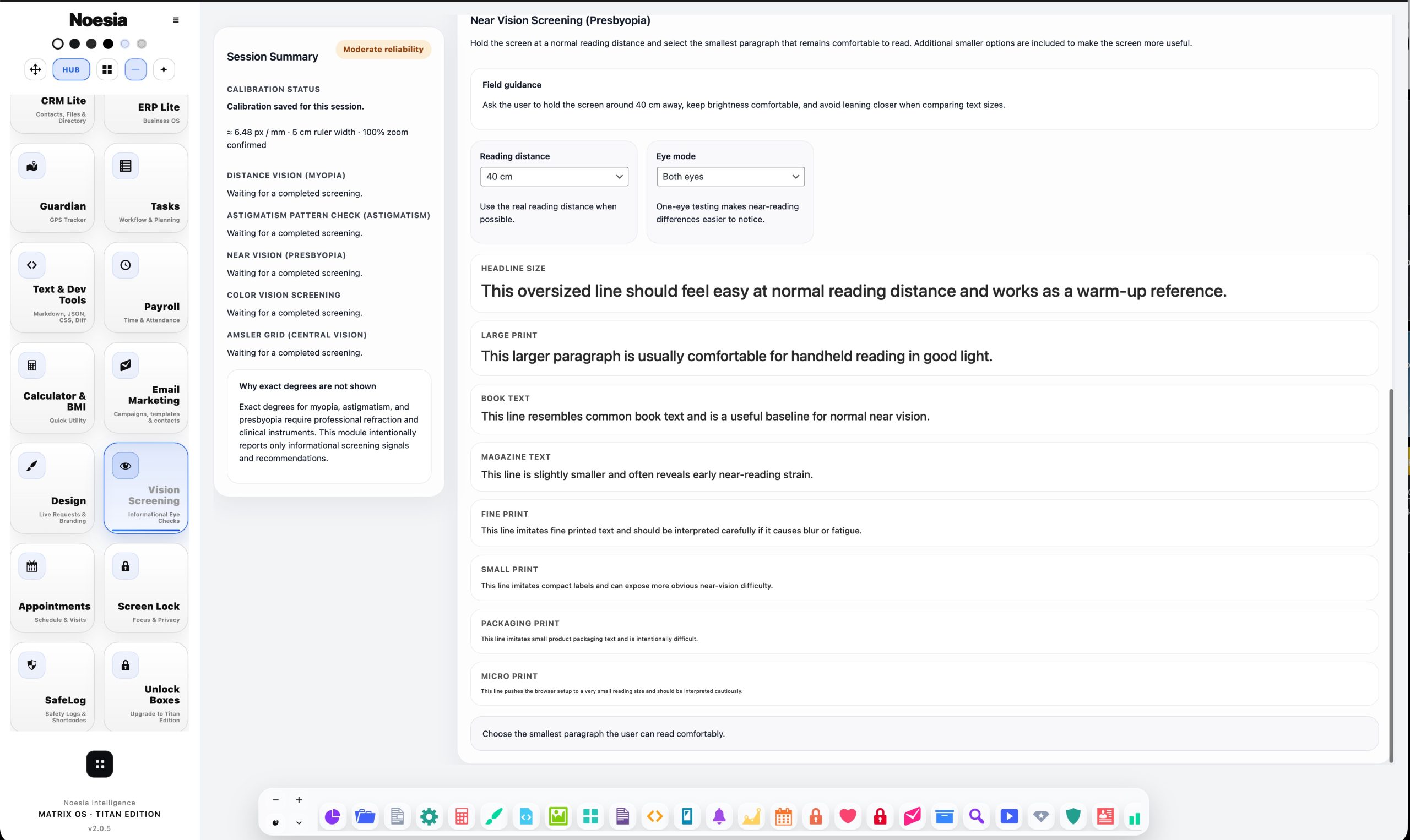The width and height of the screenshot is (1410, 840).
Task: Click the purple bell dock icon
Action: coord(719,816)
